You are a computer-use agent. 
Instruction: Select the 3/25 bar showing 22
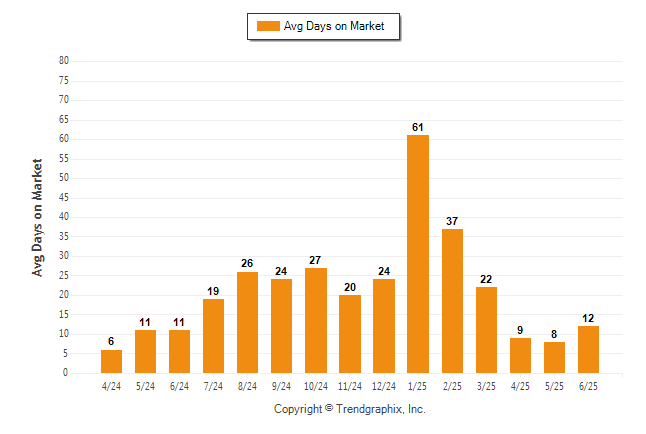tap(486, 330)
